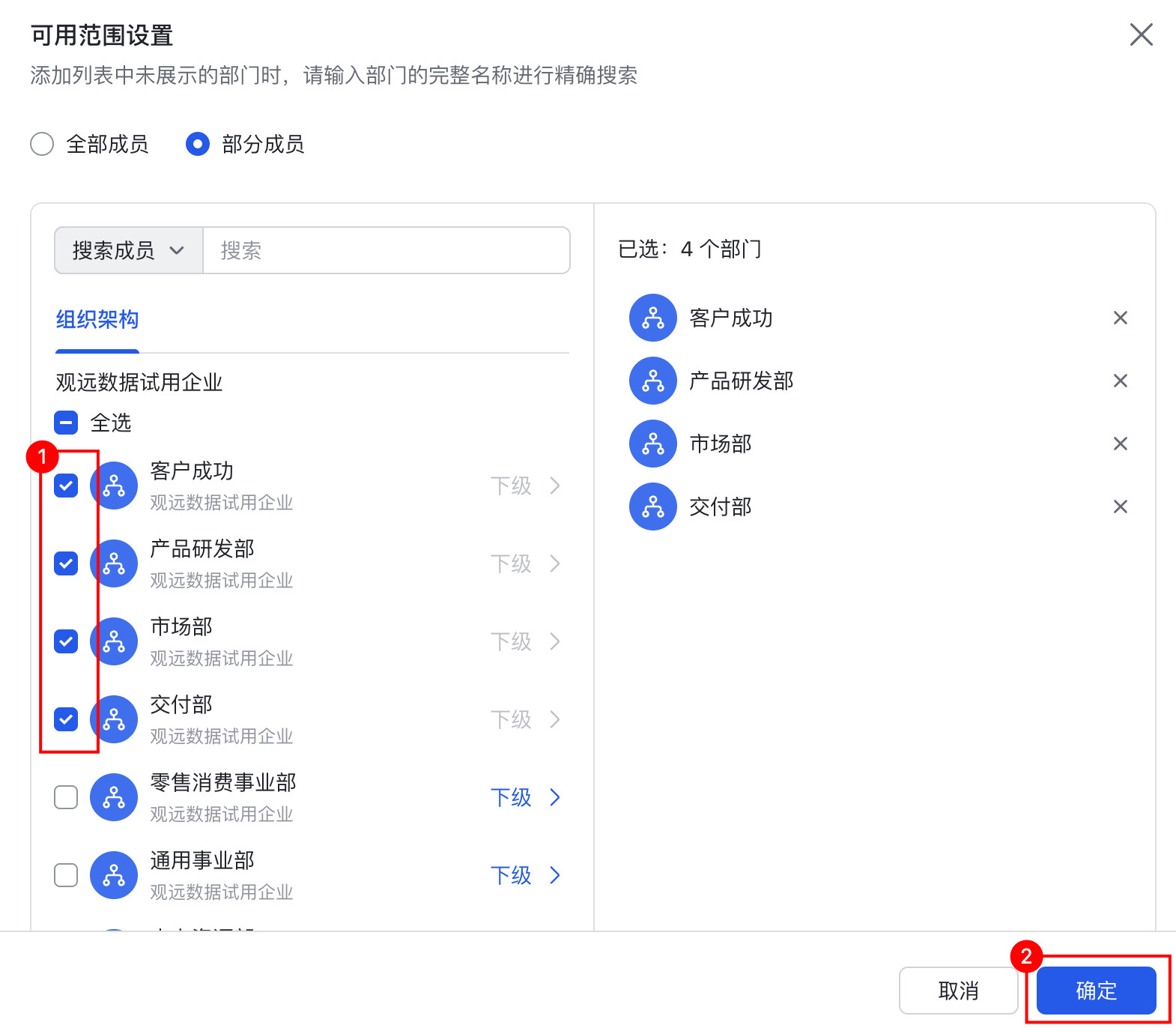Toggle the 全选 checkbox

[66, 423]
